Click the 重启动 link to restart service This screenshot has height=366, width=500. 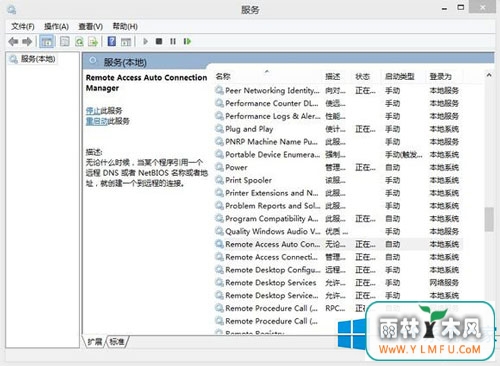(x=97, y=121)
